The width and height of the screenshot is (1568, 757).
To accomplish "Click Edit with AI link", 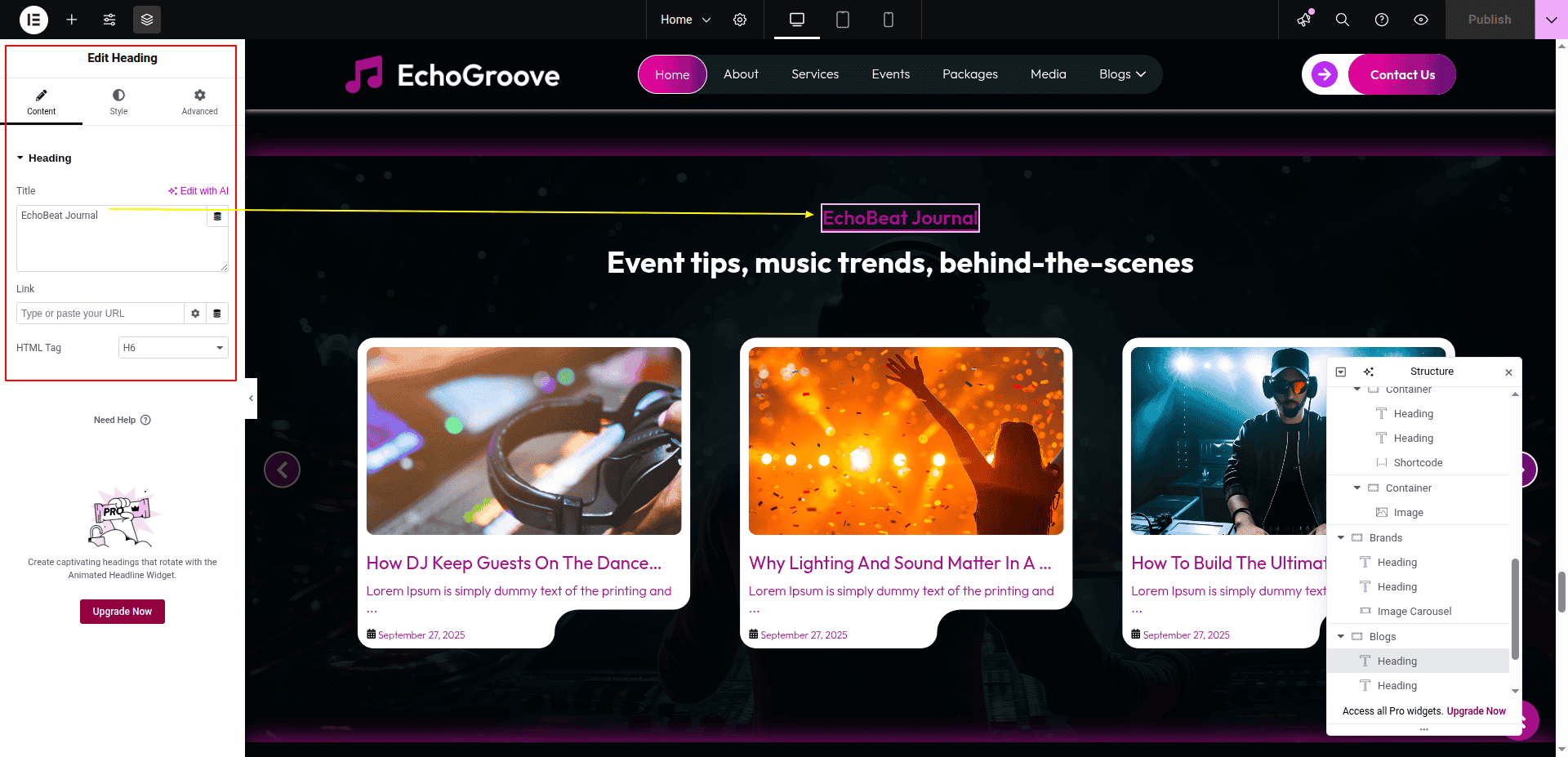I will tap(198, 191).
